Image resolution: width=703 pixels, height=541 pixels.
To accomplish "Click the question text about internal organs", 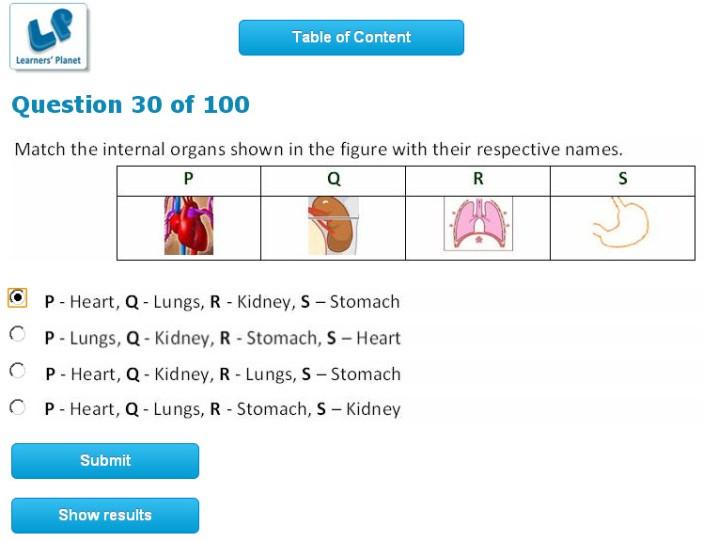I will (318, 150).
